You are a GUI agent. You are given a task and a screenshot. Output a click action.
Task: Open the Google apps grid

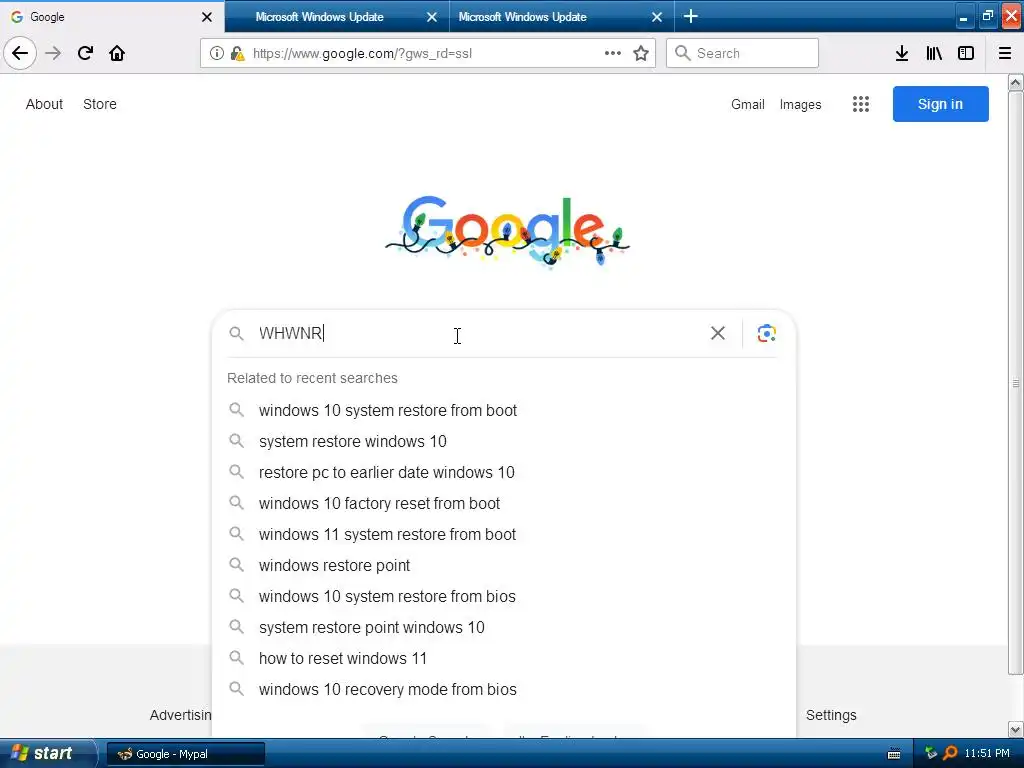860,104
